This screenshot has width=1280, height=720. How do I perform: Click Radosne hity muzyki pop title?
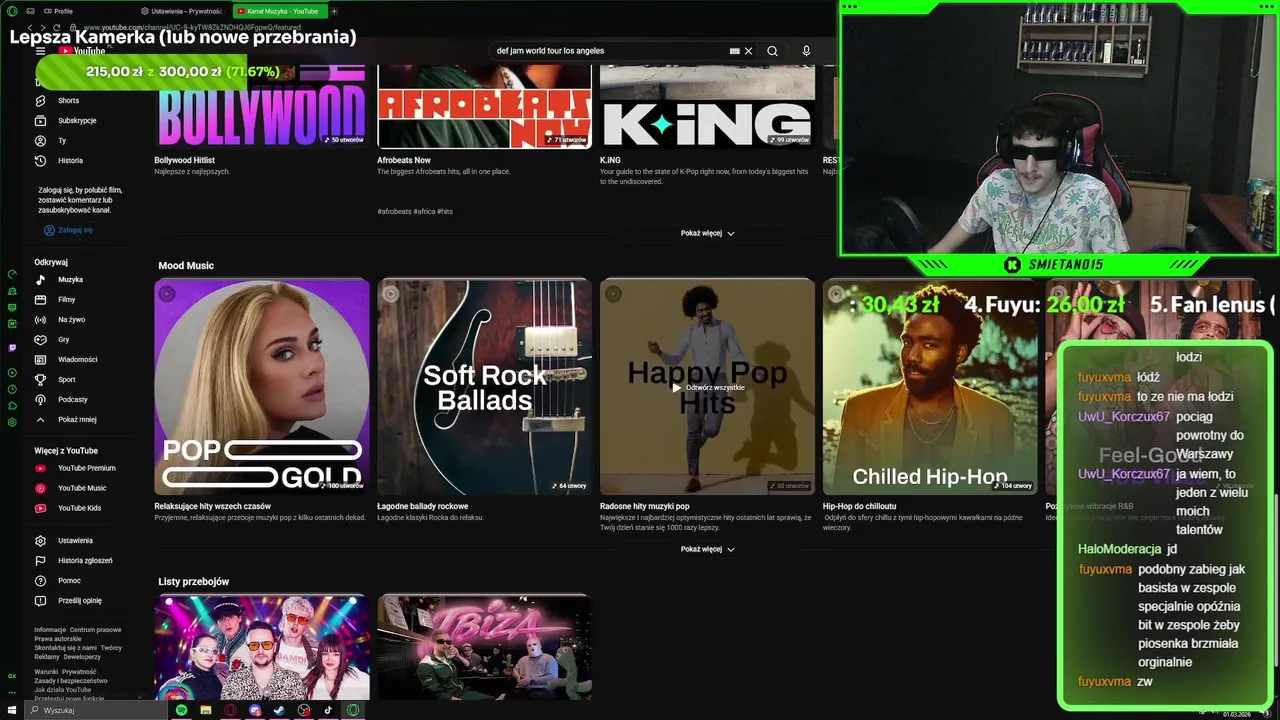(645, 506)
